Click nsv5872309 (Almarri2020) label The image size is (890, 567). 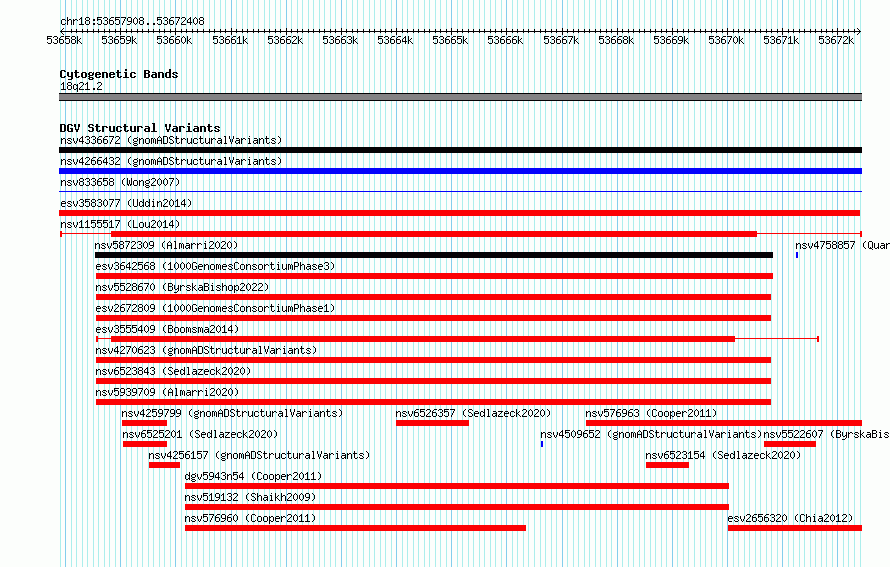tap(166, 245)
